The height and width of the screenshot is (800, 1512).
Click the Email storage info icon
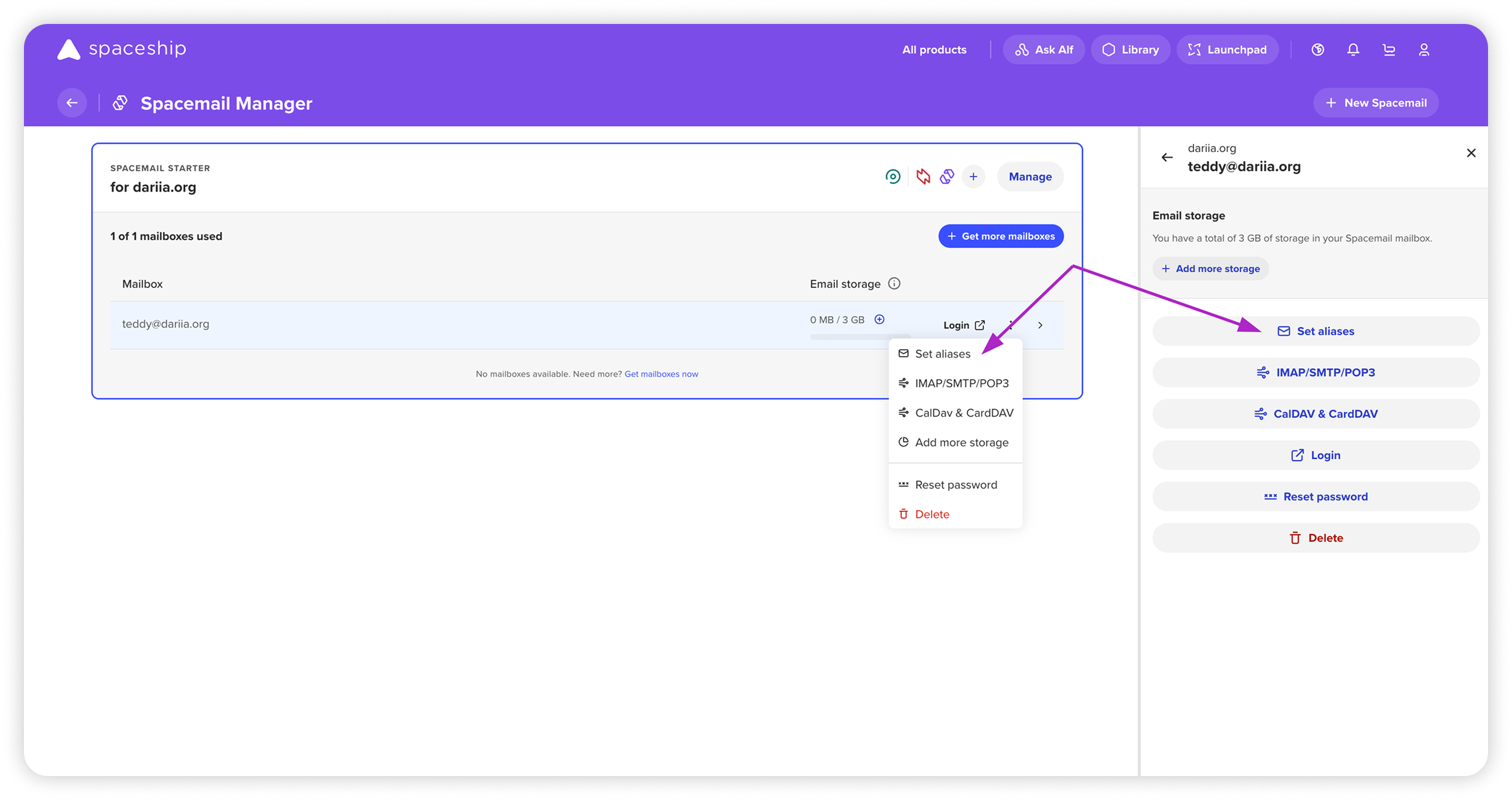coord(894,284)
